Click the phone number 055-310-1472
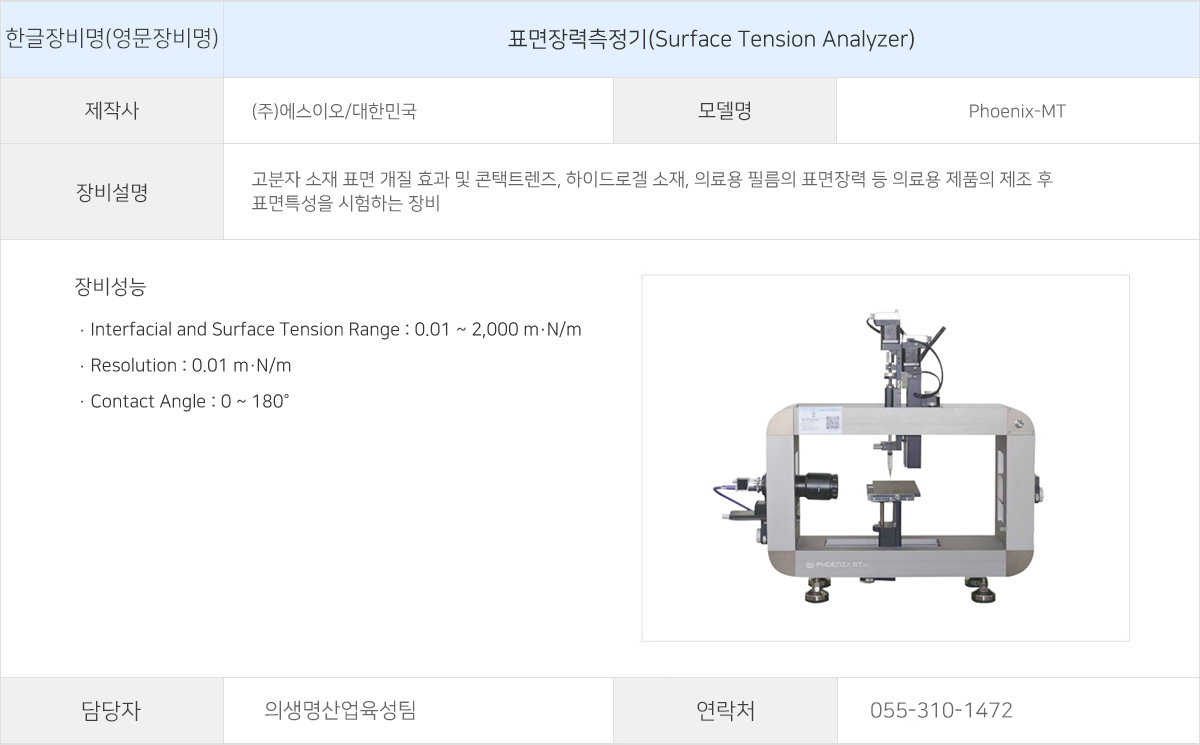The image size is (1200, 745). coord(941,711)
